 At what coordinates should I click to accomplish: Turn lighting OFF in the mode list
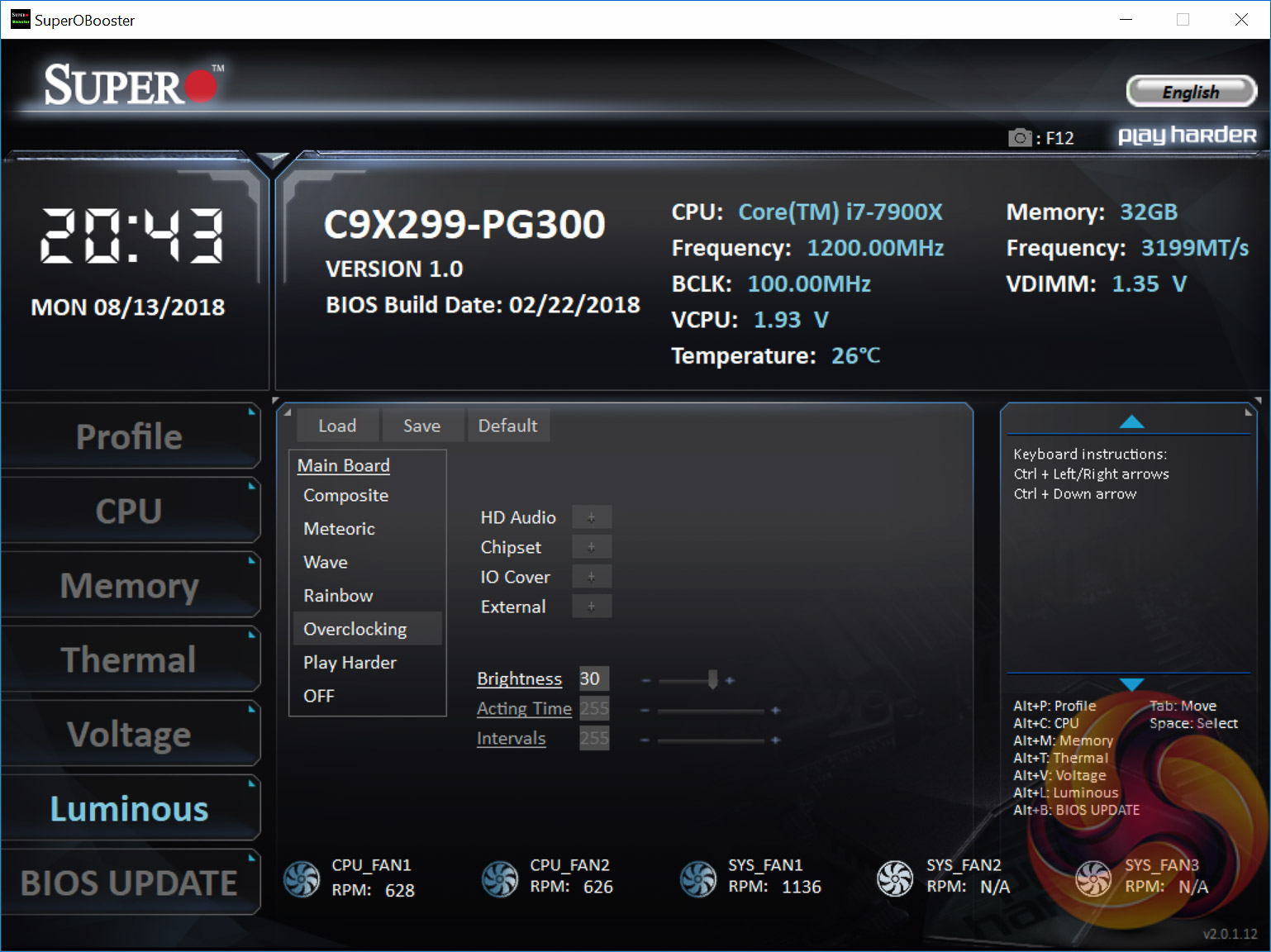367,696
